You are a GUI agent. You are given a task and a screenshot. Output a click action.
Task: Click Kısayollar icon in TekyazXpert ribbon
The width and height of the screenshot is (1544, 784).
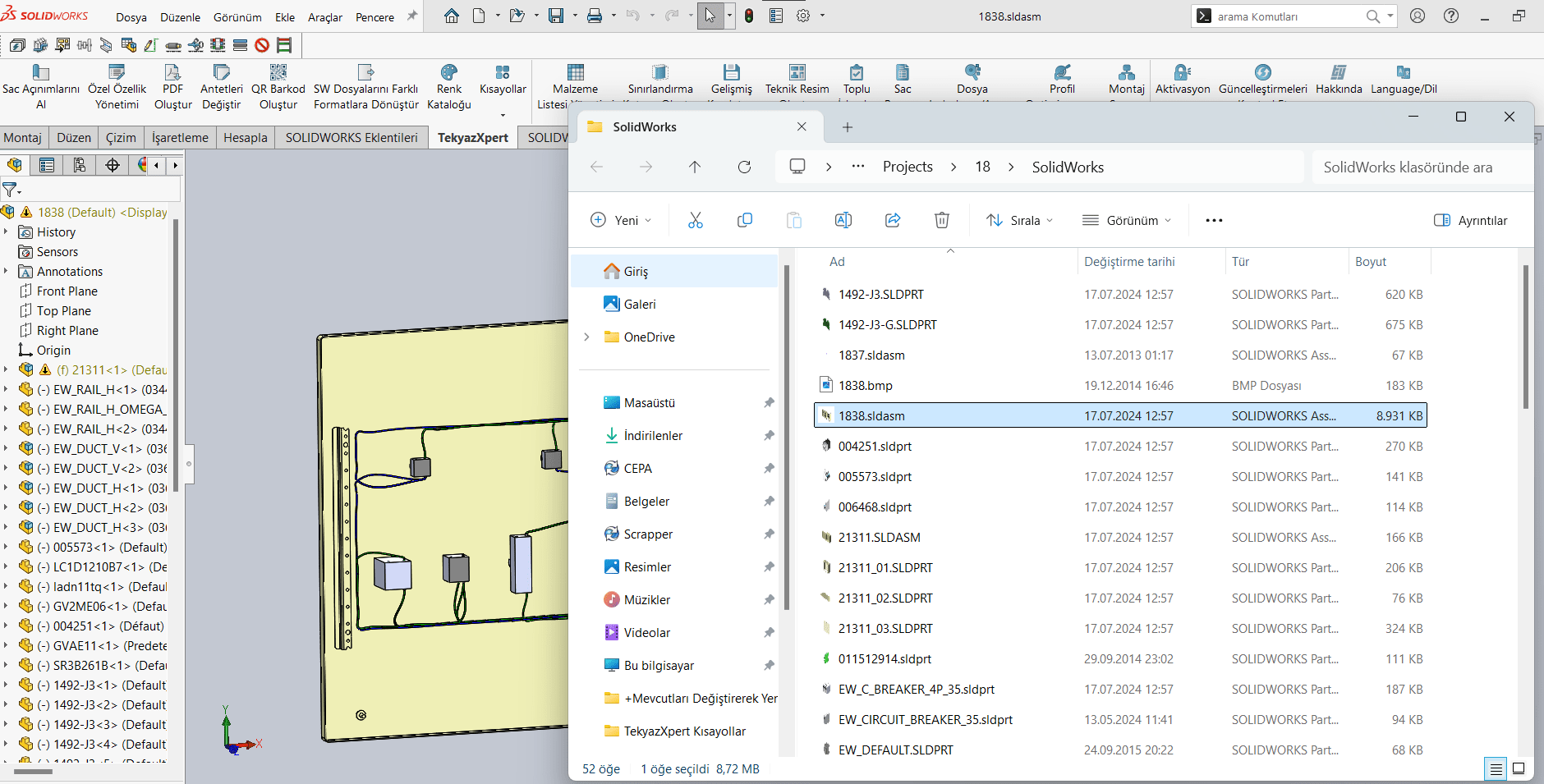click(x=503, y=80)
